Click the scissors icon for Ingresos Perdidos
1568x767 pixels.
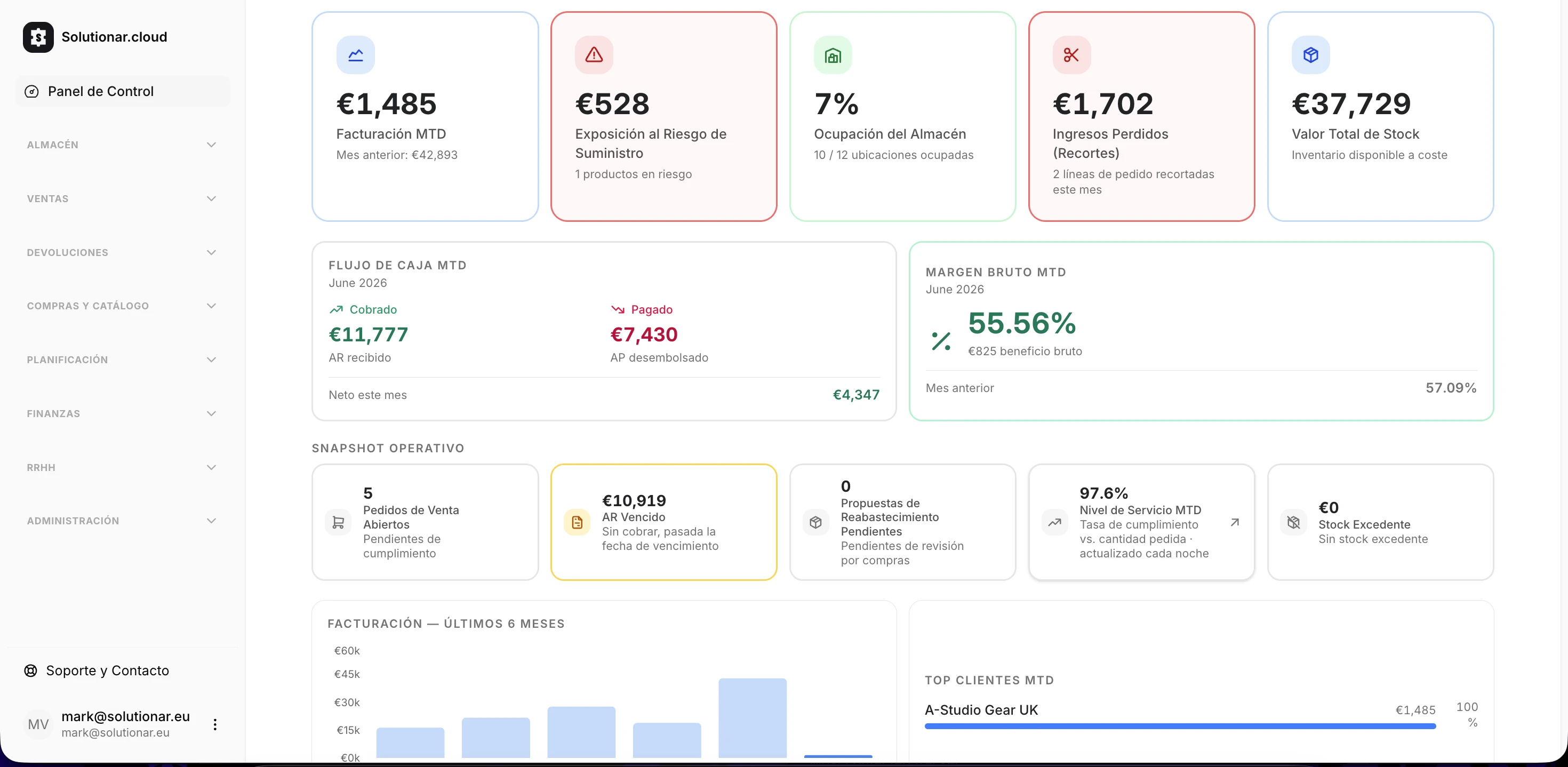click(1071, 55)
